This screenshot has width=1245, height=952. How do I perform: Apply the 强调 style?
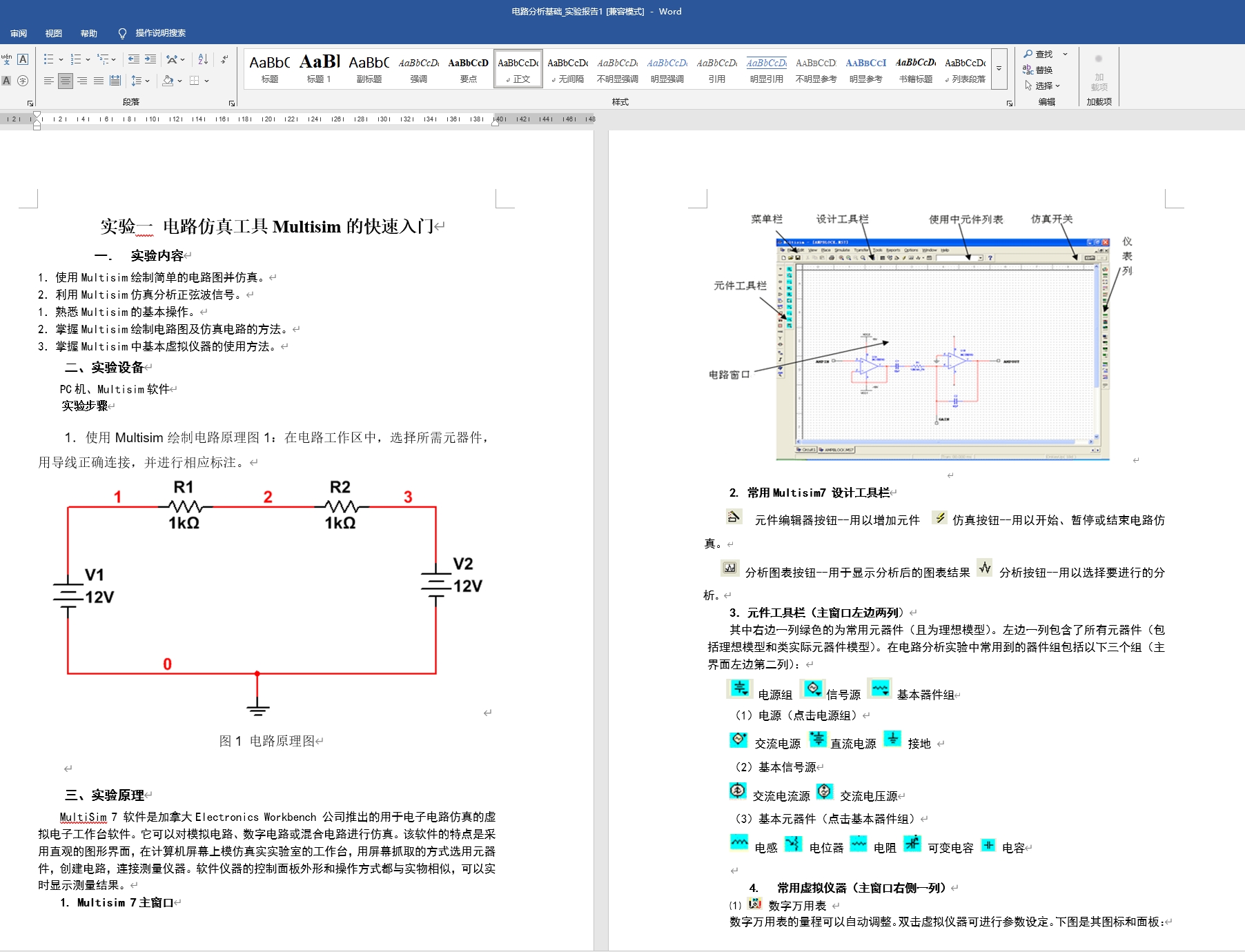(x=419, y=69)
